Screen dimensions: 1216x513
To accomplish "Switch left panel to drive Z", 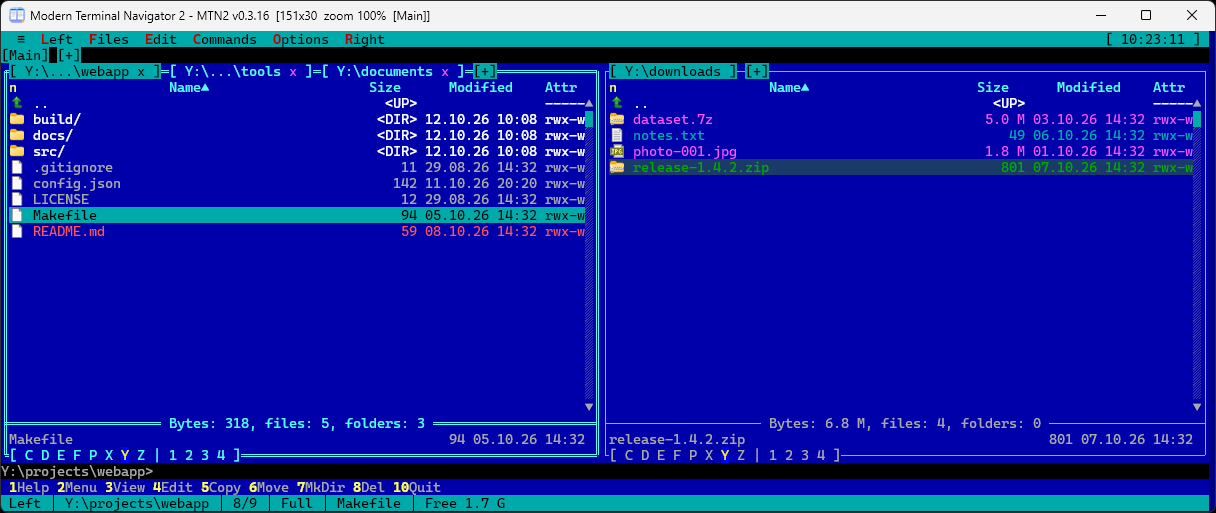I will coord(141,455).
